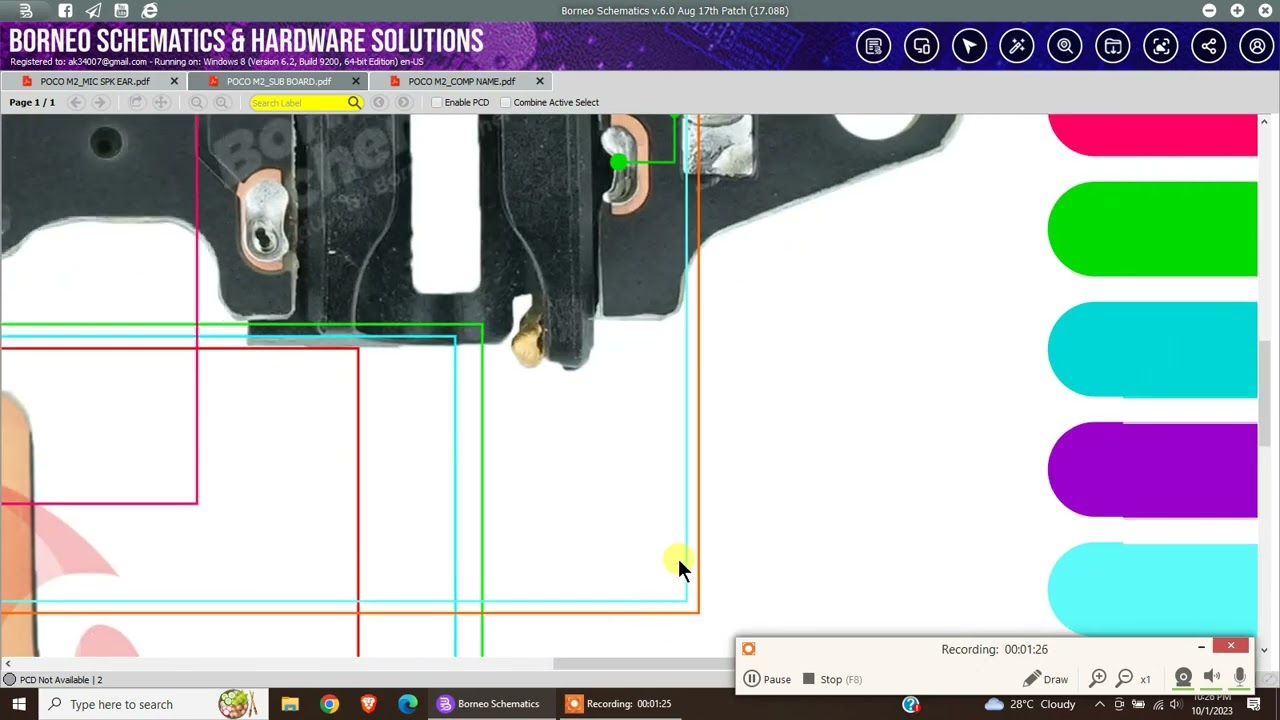Pause the screen recording

pos(768,679)
